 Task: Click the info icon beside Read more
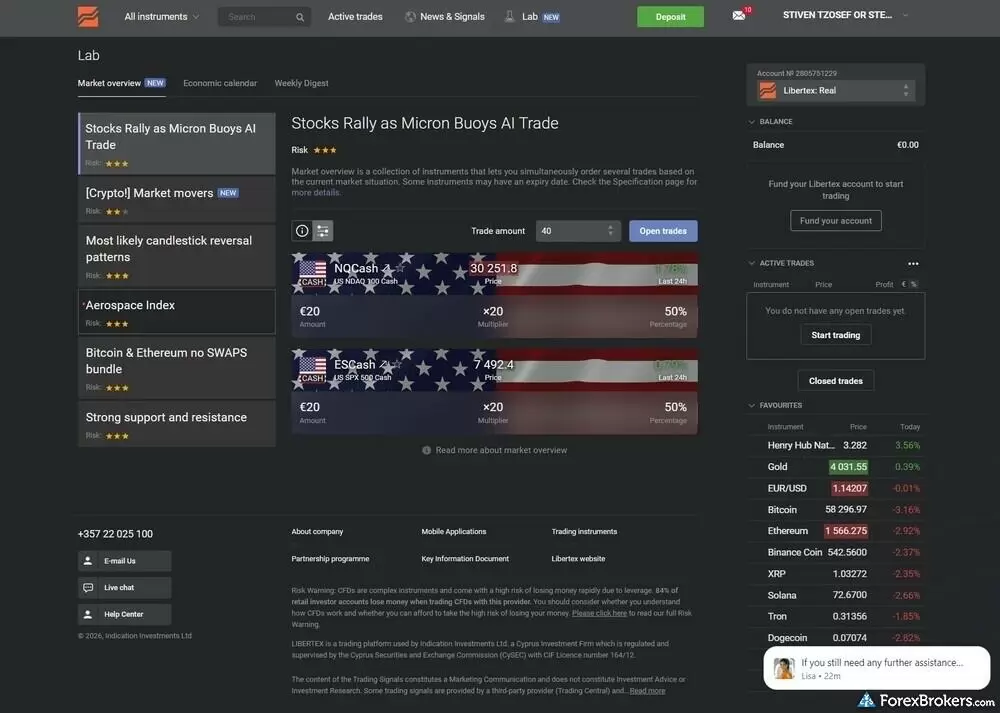[x=426, y=450]
